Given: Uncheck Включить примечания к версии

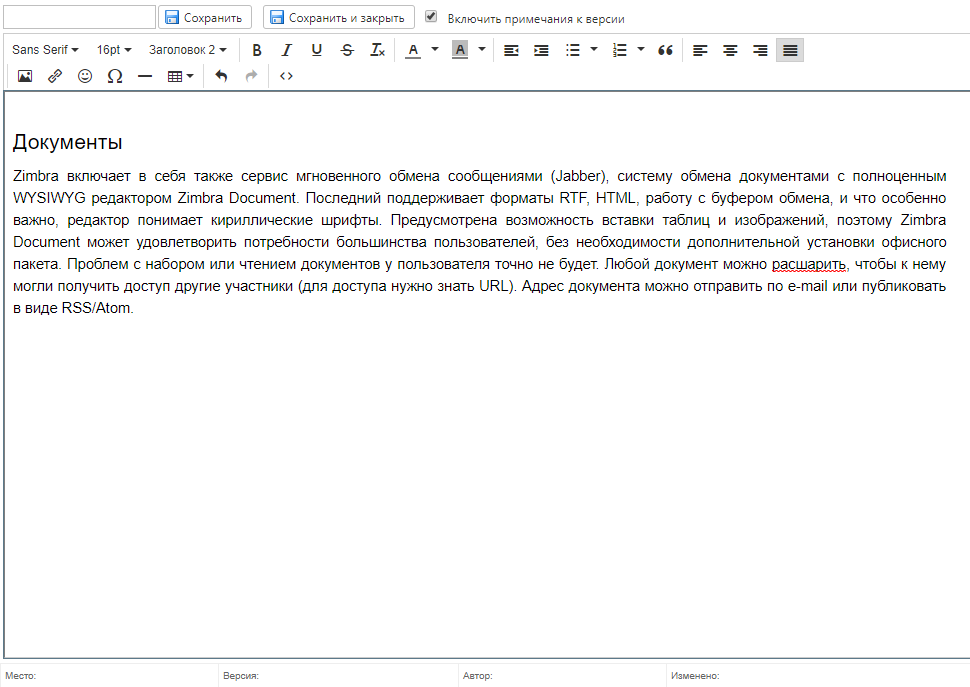Looking at the screenshot, I should tap(431, 17).
